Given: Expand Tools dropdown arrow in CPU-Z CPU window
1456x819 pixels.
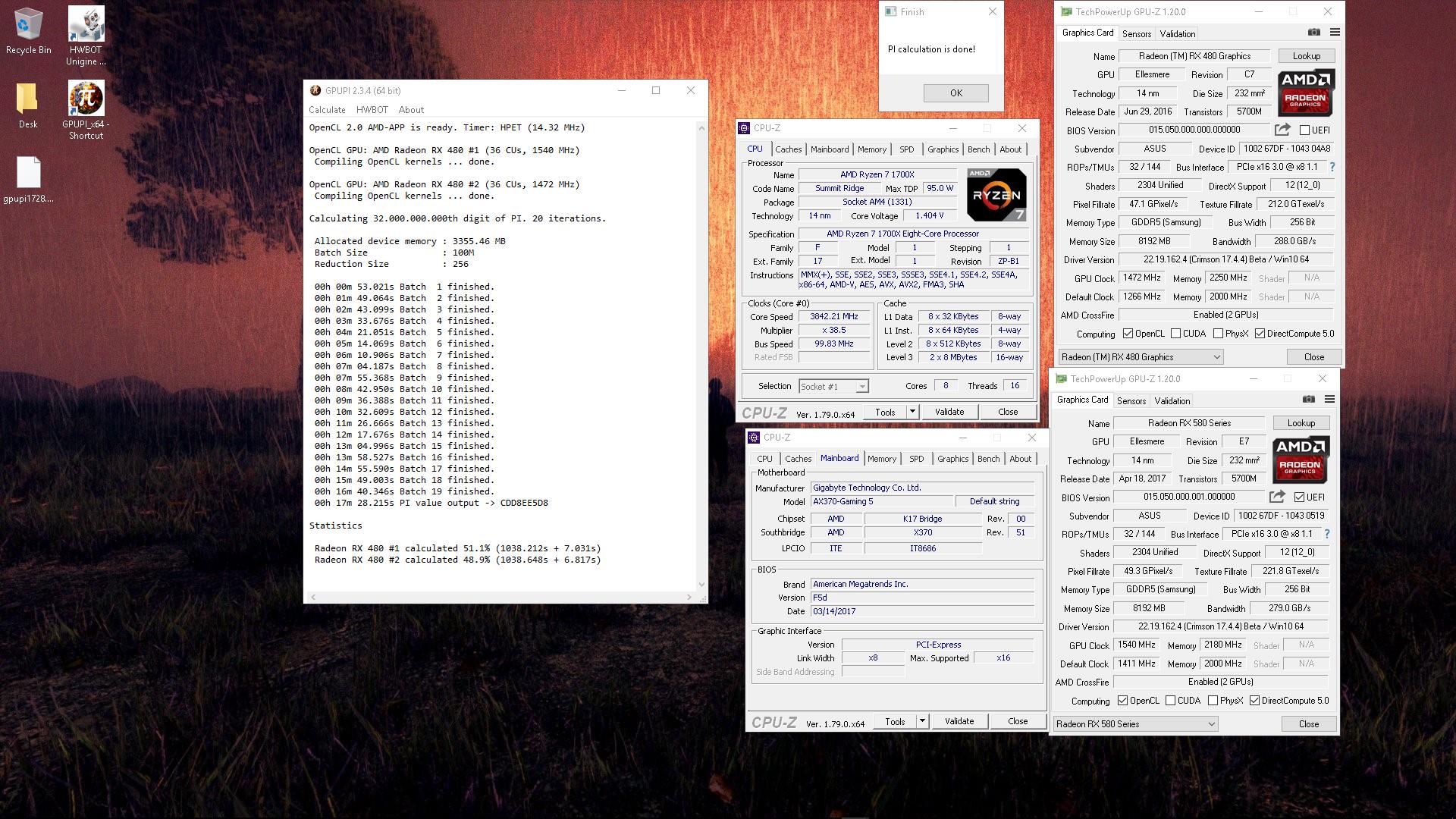Looking at the screenshot, I should [912, 412].
